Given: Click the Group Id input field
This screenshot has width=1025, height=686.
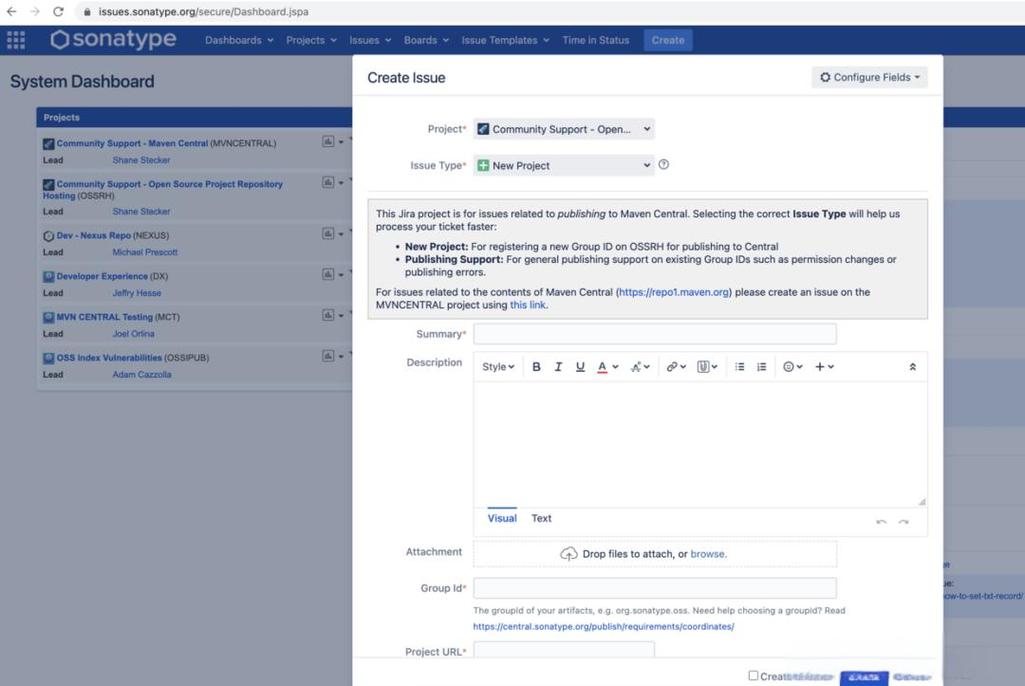Looking at the screenshot, I should coord(655,588).
